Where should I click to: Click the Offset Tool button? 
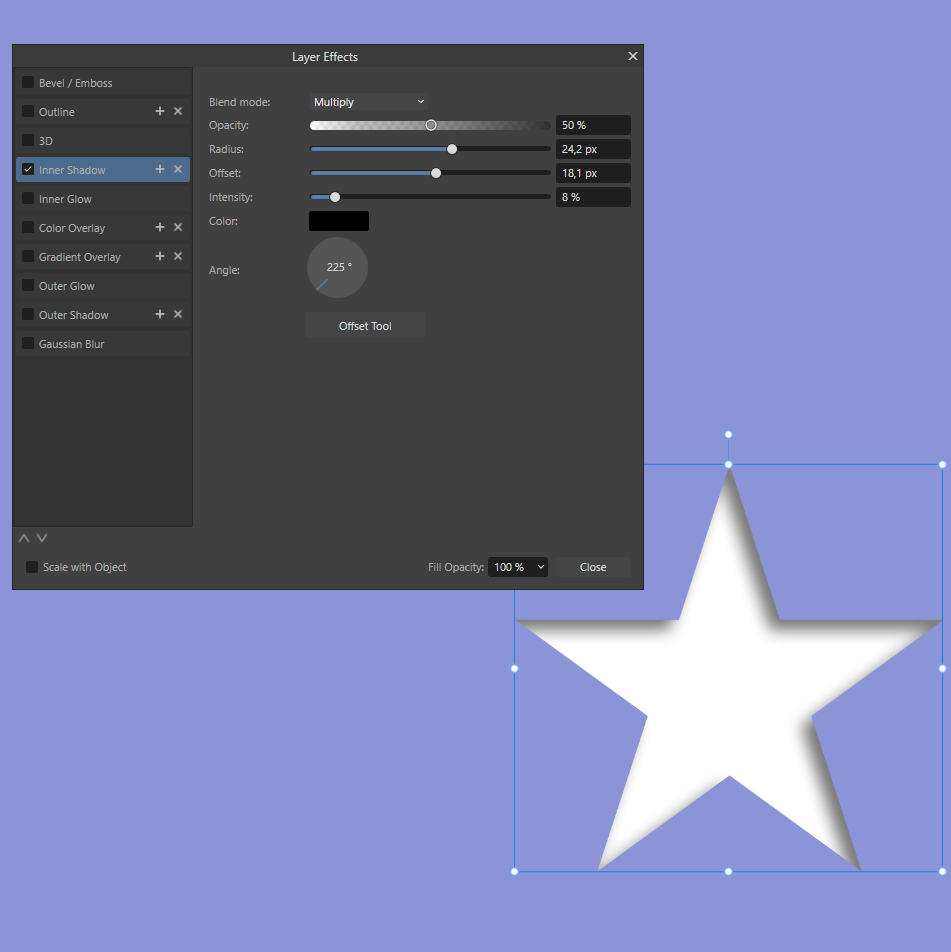(365, 326)
